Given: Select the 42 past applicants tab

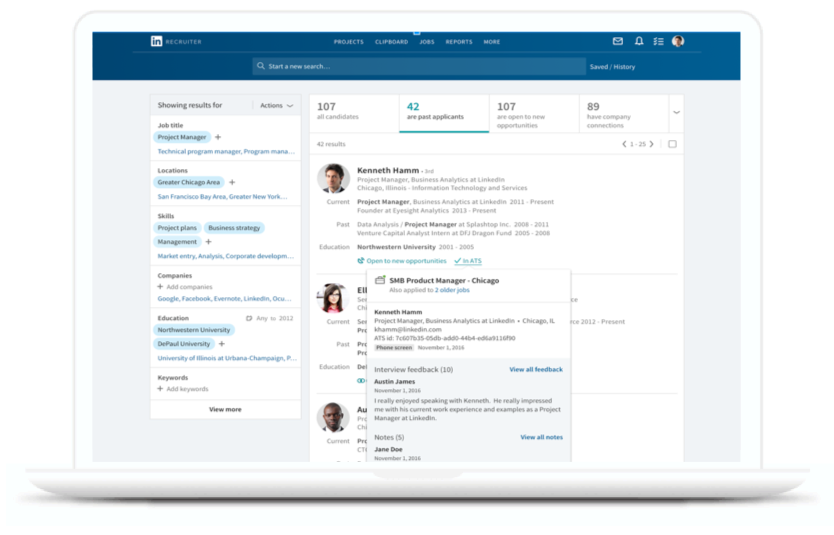Looking at the screenshot, I should pyautogui.click(x=444, y=113).
